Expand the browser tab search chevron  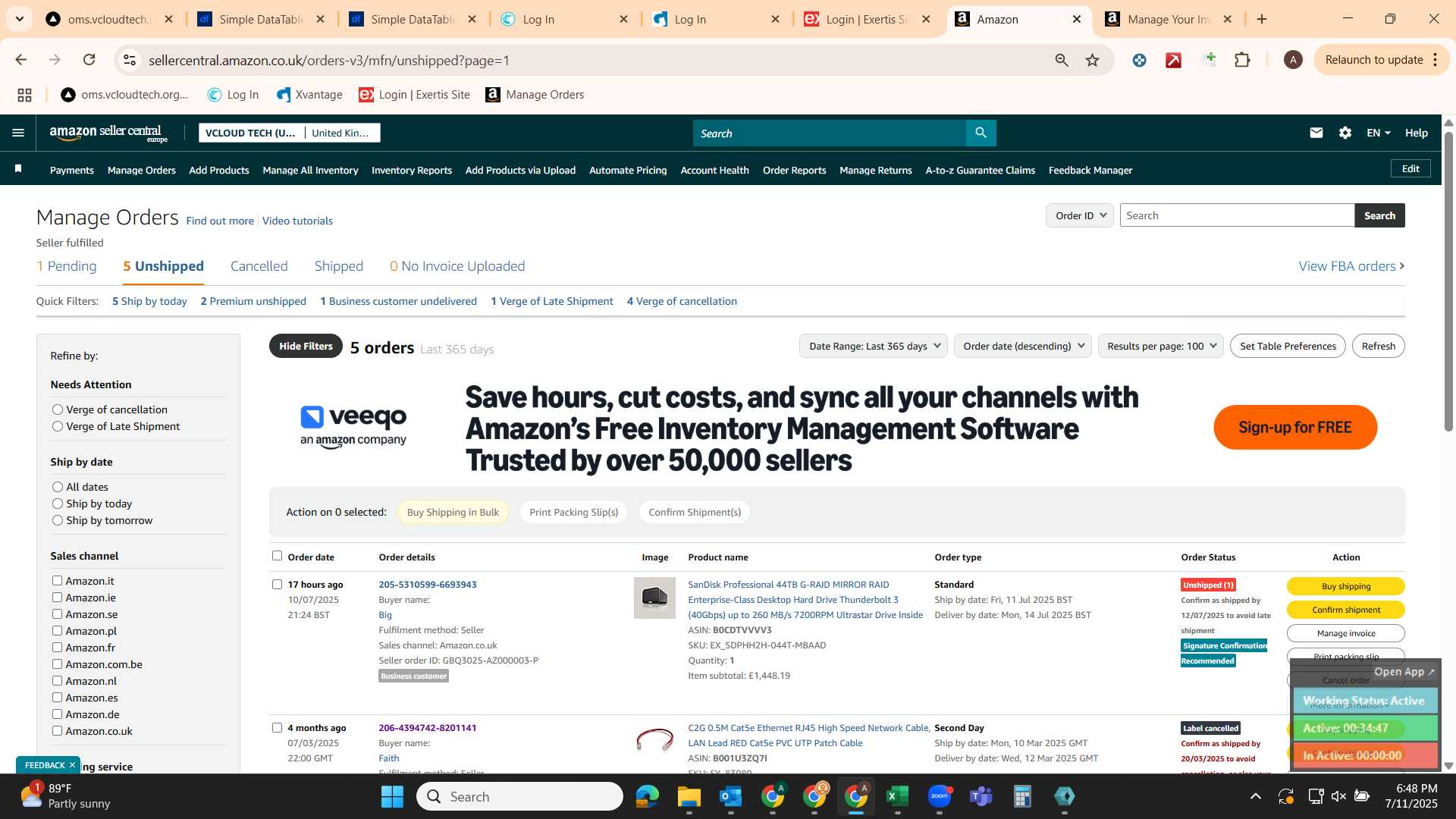coord(19,19)
